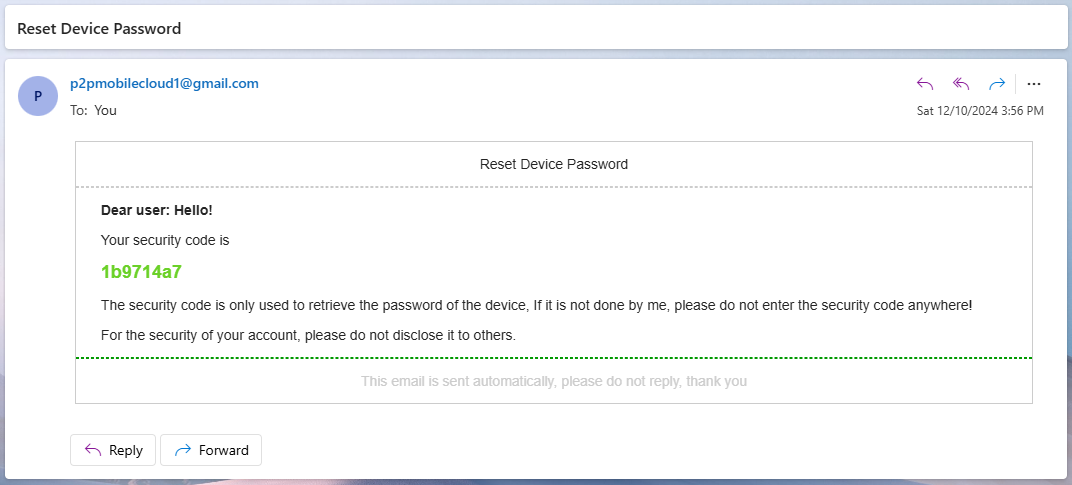
Task: Click the sender avatar circle labeled P
Action: 38,96
